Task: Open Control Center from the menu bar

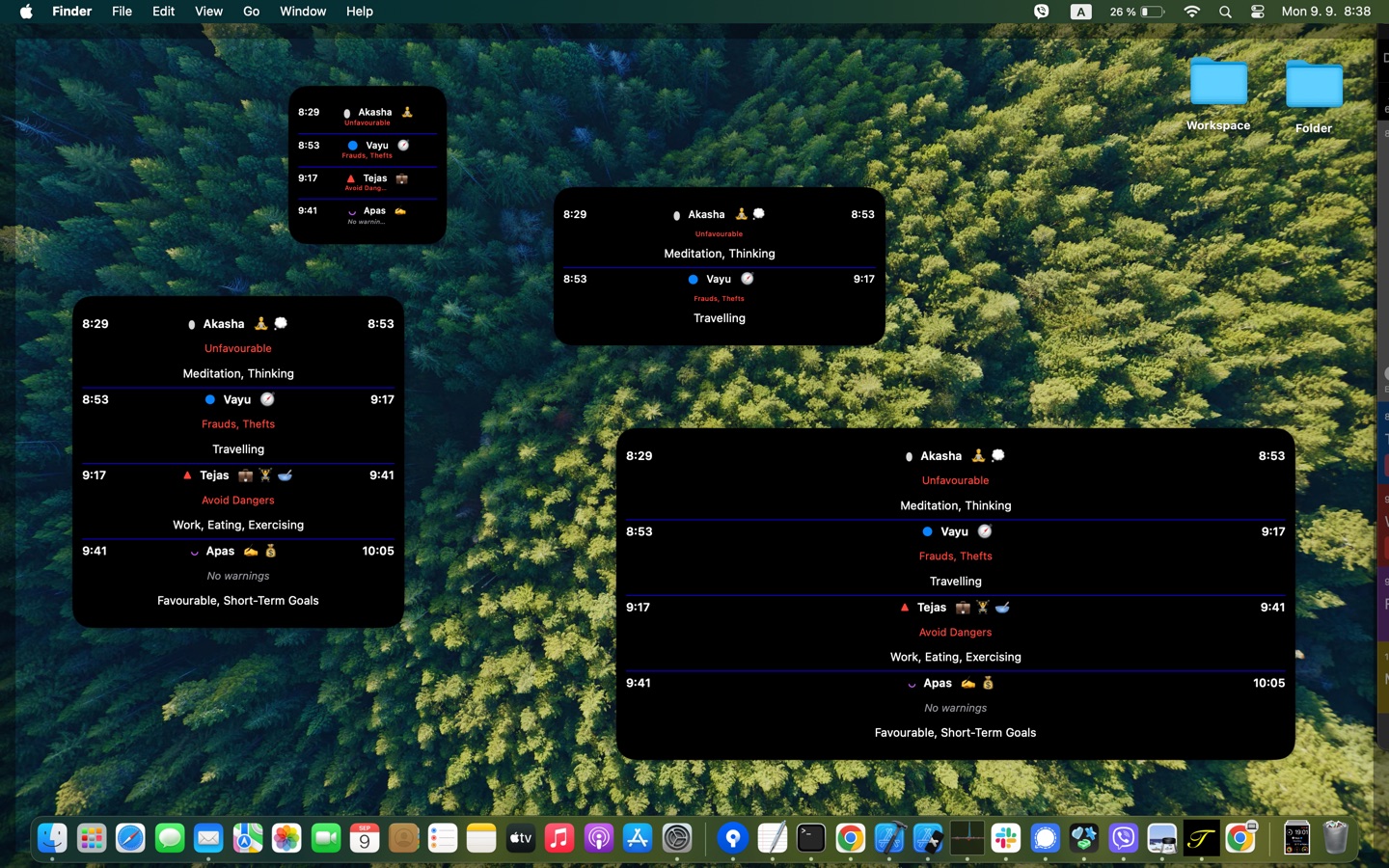Action: tap(1258, 12)
